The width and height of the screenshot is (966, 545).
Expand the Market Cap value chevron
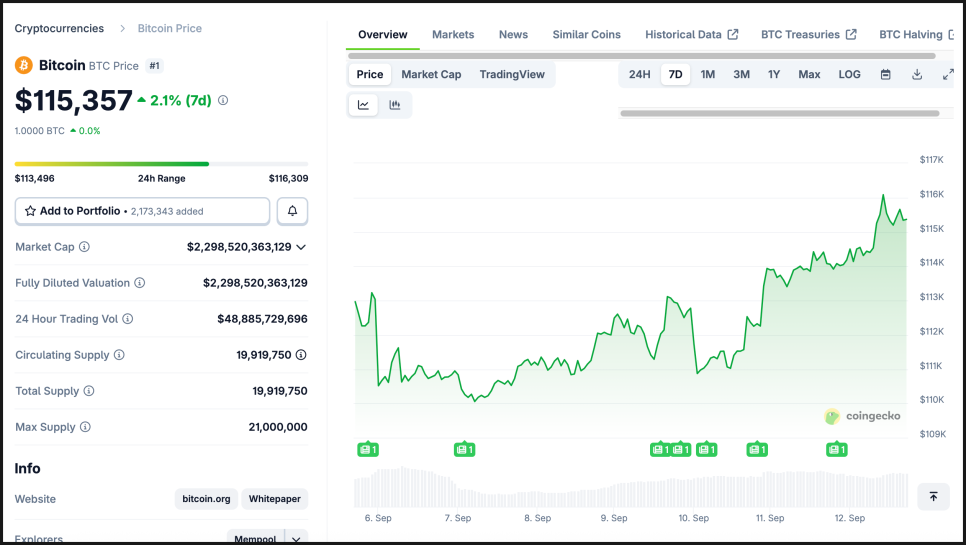point(301,247)
